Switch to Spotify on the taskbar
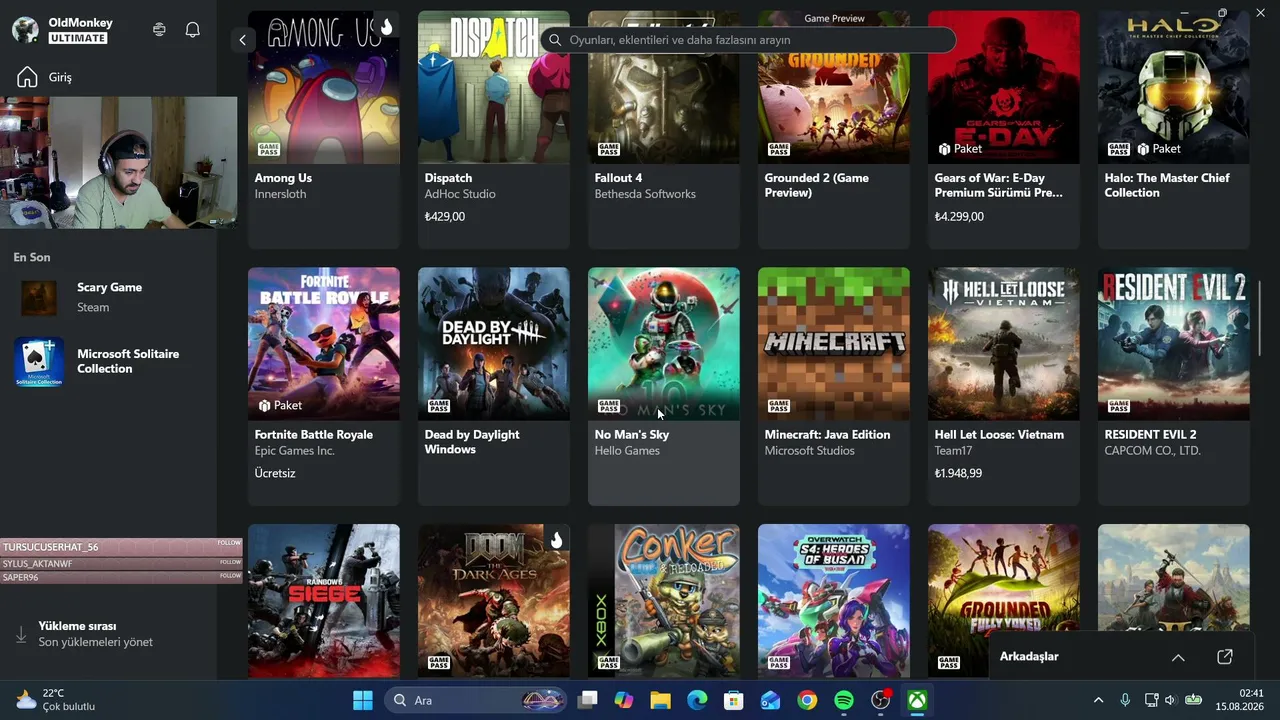This screenshot has width=1280, height=720. [843, 700]
